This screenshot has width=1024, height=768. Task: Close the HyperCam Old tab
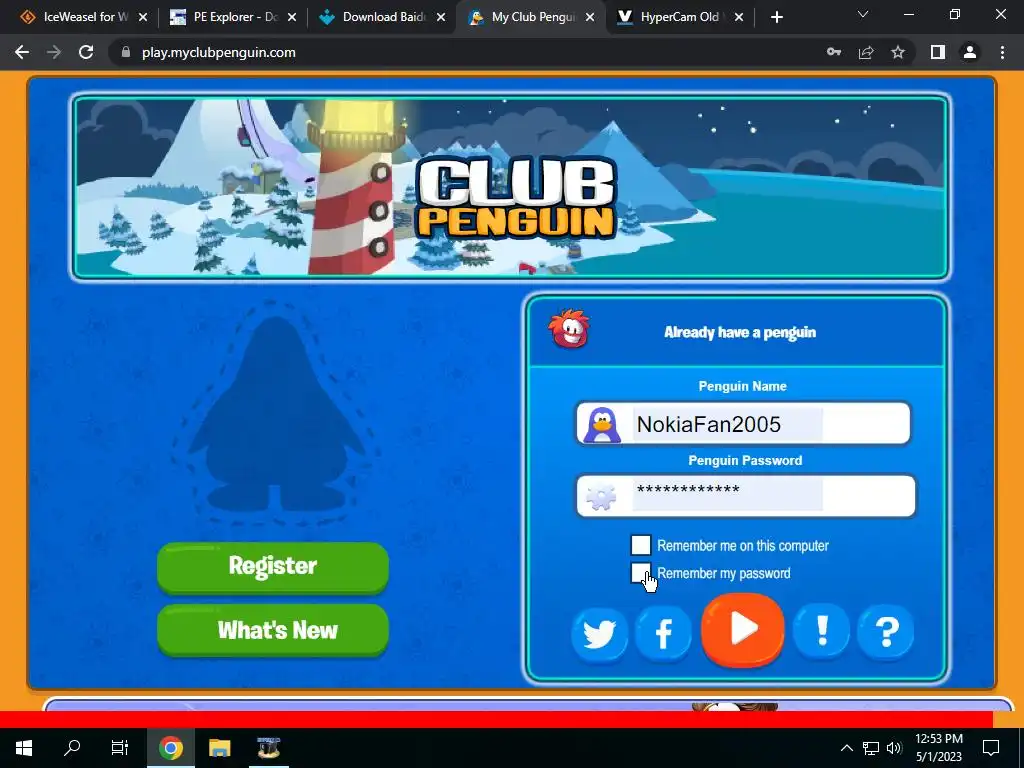click(x=739, y=17)
